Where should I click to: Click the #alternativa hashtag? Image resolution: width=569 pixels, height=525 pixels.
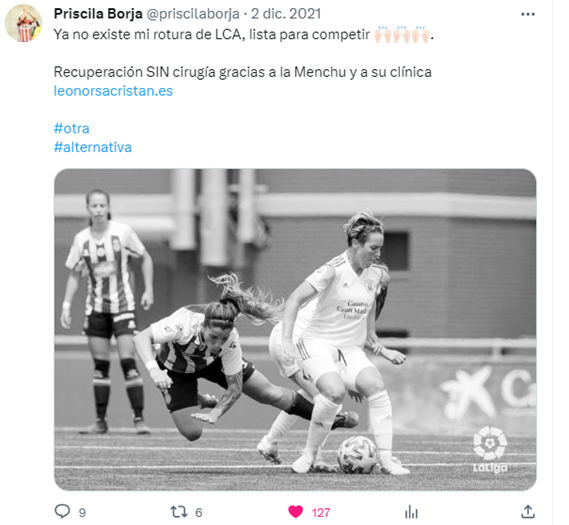pos(93,147)
